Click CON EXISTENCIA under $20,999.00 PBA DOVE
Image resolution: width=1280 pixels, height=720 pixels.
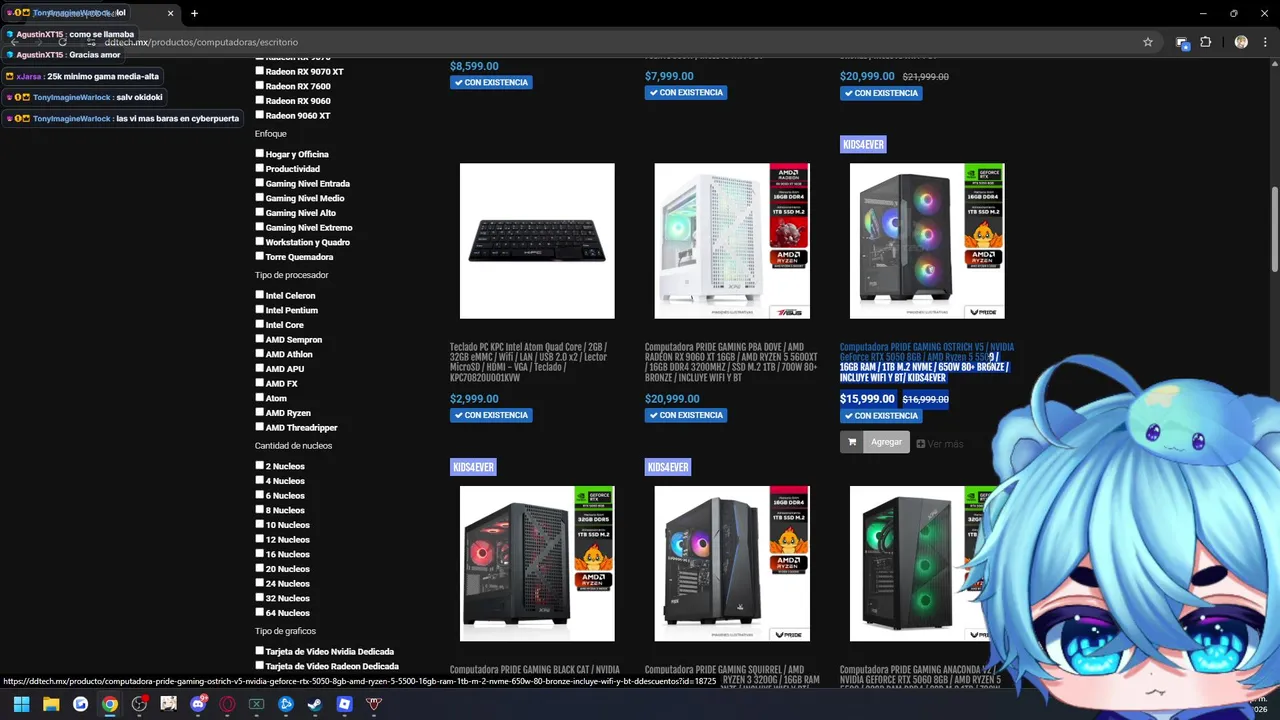pyautogui.click(x=686, y=415)
